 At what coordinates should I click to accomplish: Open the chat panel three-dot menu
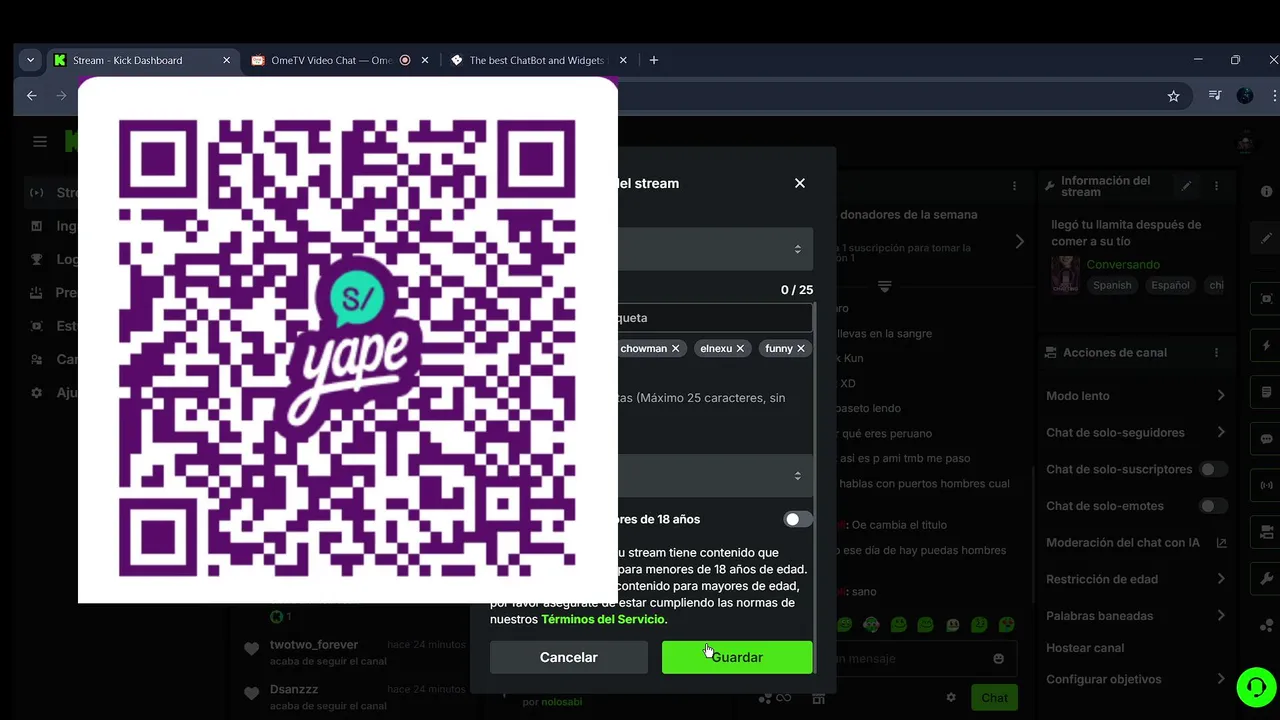[x=1014, y=186]
